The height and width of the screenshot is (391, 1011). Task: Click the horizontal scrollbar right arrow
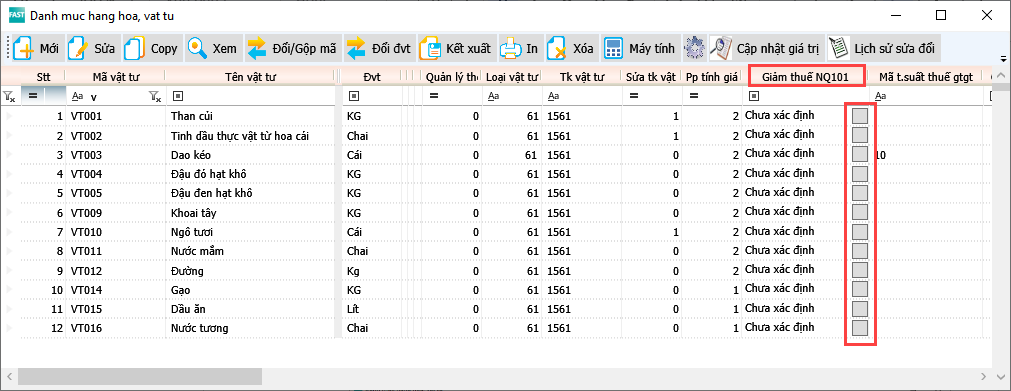point(983,376)
